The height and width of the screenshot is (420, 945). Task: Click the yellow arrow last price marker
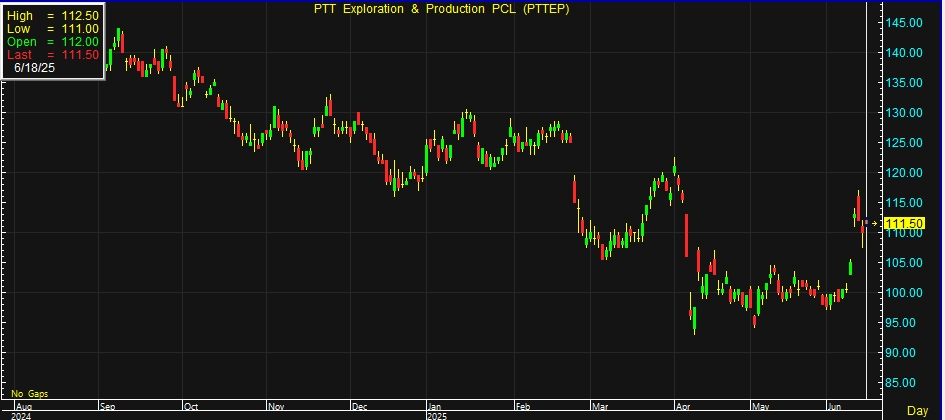[x=875, y=224]
